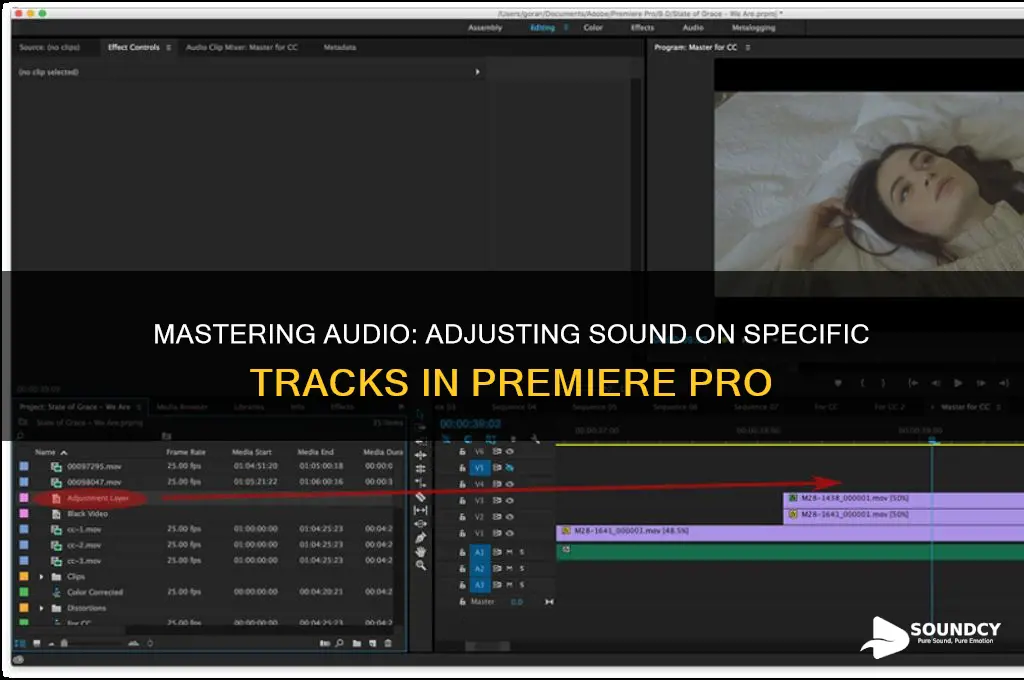
Task: Create a New Bin in project panel
Action: click(357, 643)
